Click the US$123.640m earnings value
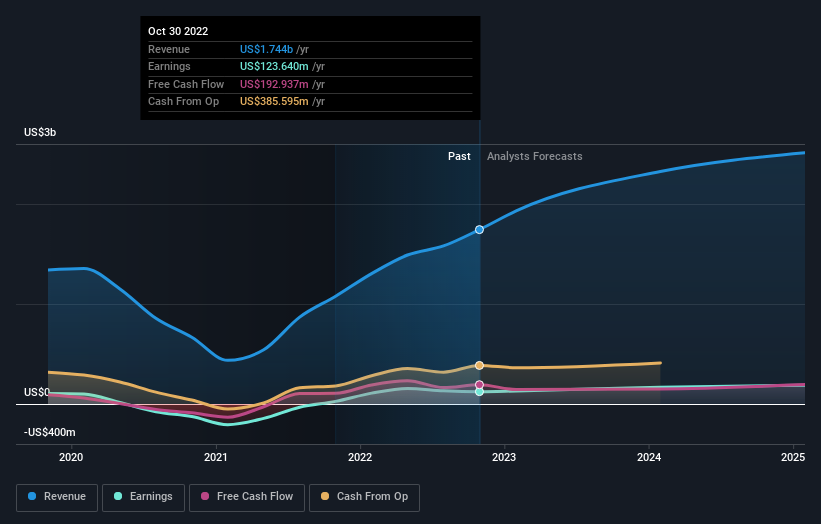The width and height of the screenshot is (821, 524). click(x=274, y=66)
